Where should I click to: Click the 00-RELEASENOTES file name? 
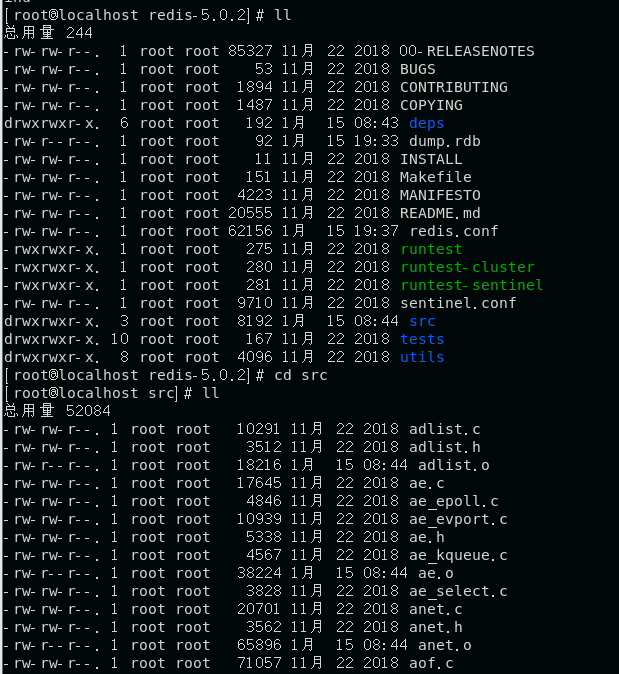(x=467, y=51)
